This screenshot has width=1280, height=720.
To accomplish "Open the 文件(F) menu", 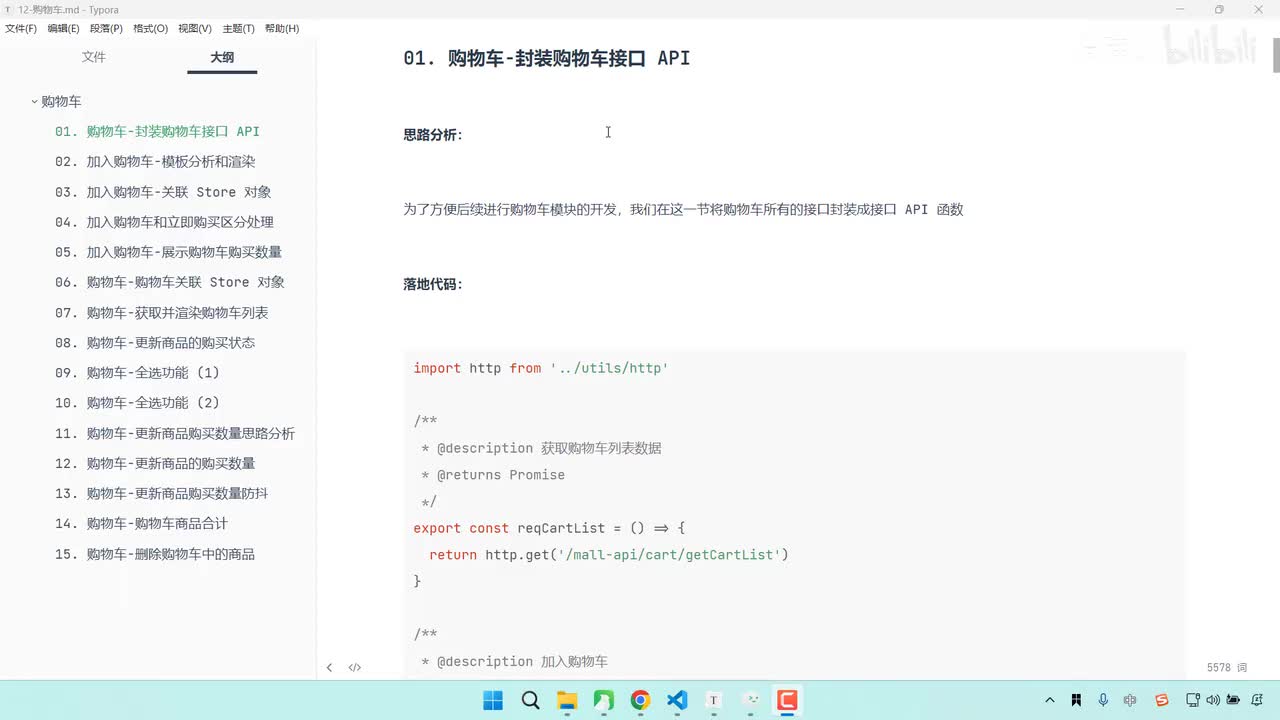I will point(21,29).
